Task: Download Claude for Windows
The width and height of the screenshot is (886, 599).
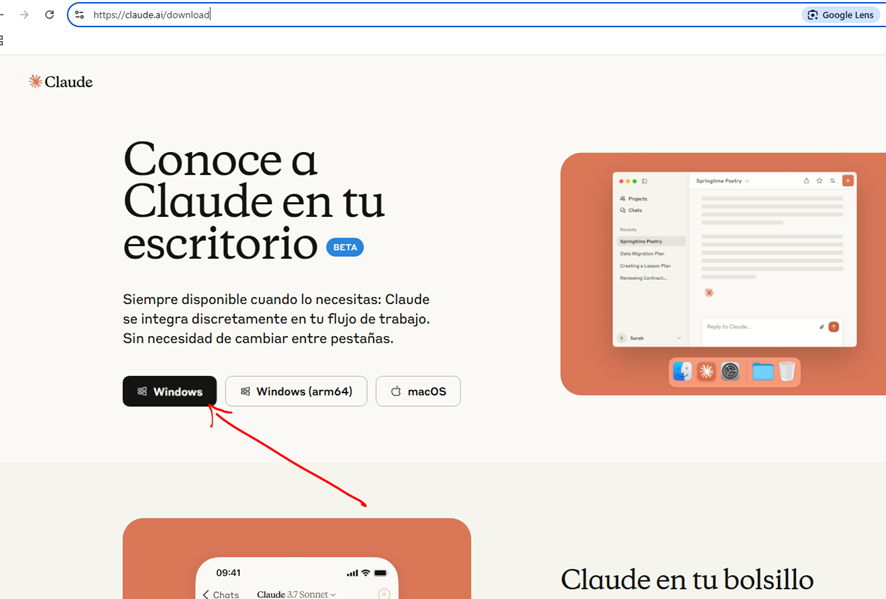Action: tap(169, 392)
